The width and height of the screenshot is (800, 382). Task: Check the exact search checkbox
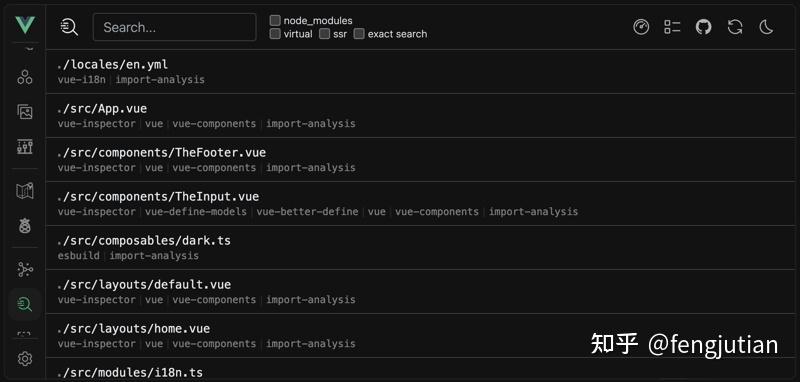[x=359, y=34]
